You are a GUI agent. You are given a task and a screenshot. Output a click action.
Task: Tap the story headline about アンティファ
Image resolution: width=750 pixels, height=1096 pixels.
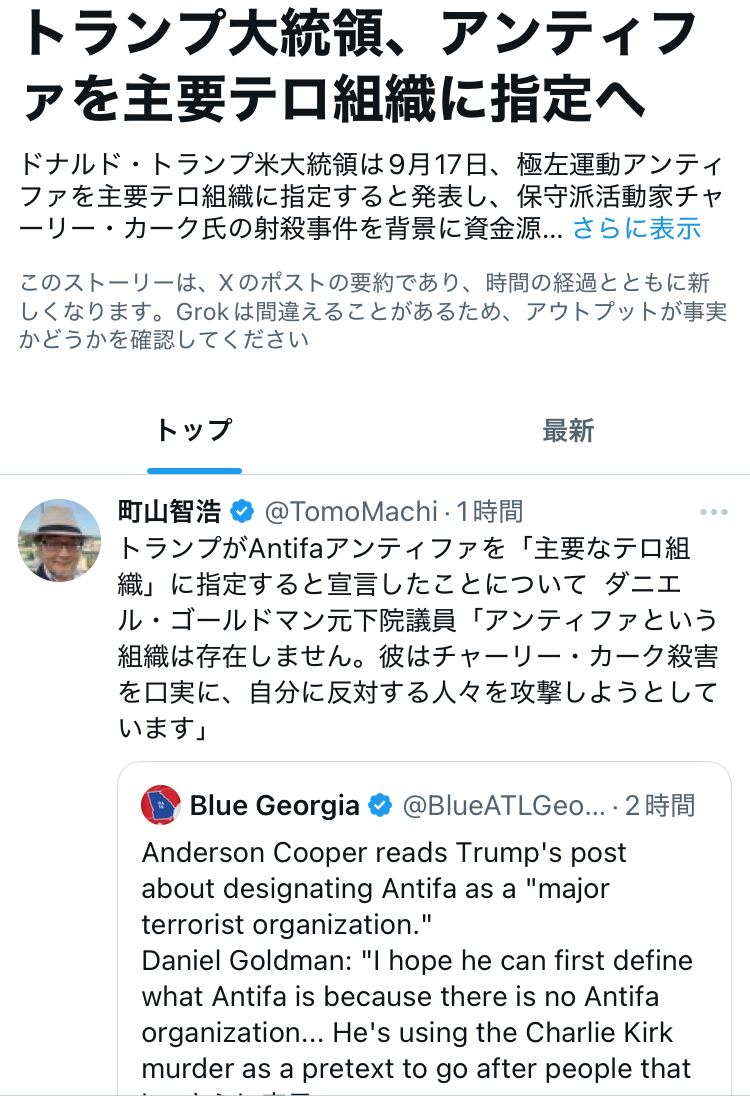[x=360, y=67]
